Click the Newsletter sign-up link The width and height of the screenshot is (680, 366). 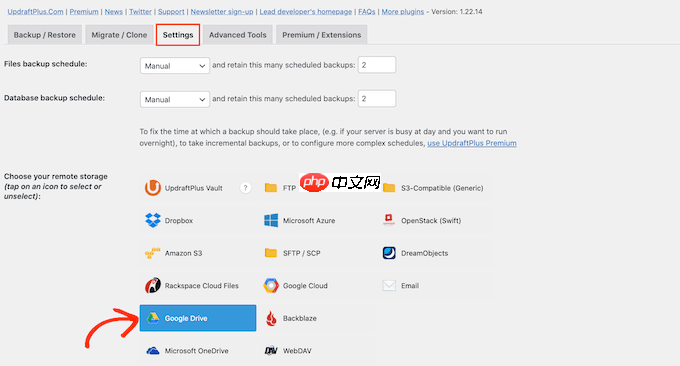tap(222, 12)
